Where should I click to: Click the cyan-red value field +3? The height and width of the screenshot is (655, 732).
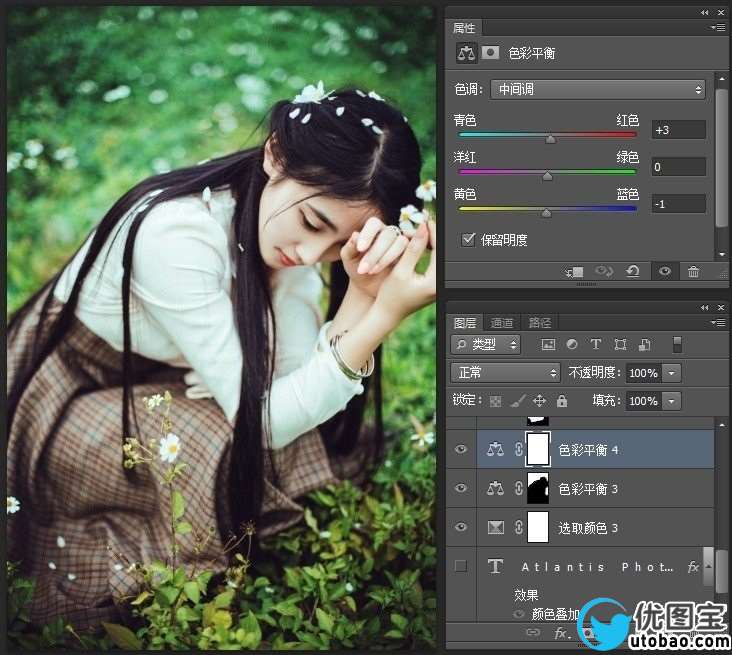tap(679, 130)
